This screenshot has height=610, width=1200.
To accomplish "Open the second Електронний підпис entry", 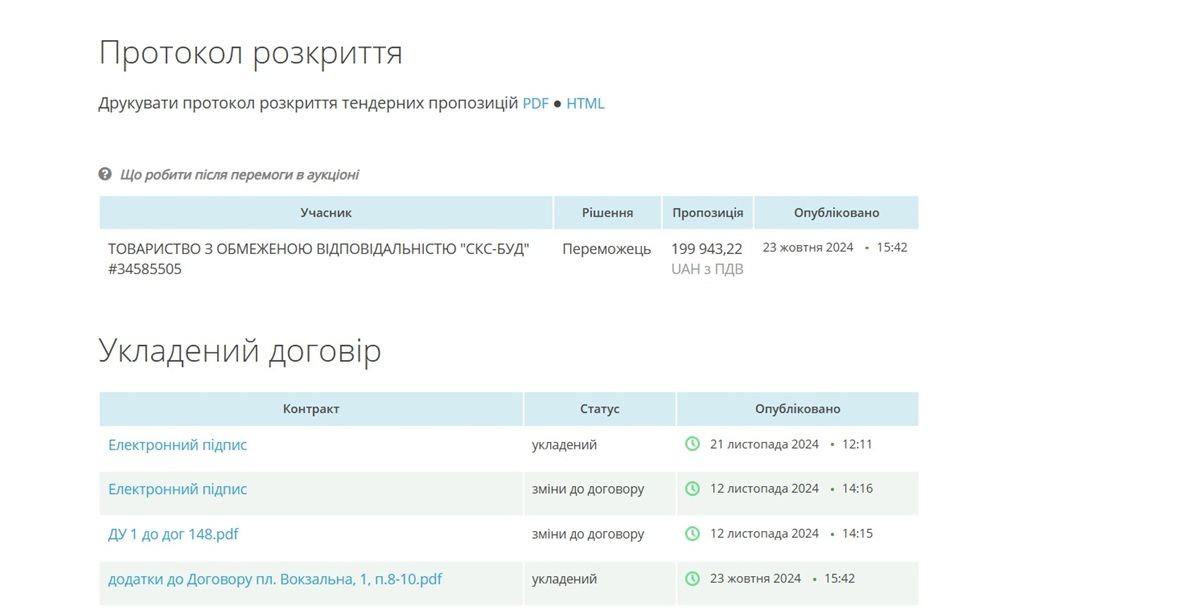I will 177,489.
